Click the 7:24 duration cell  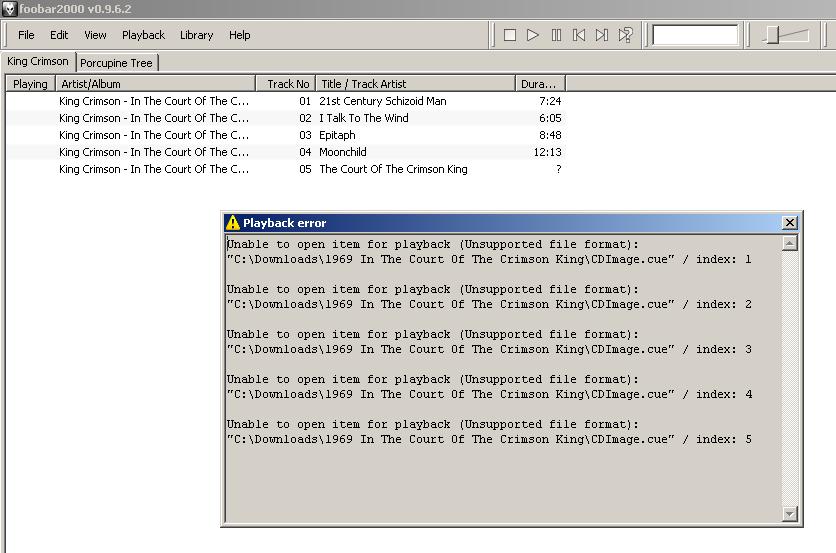pos(550,101)
